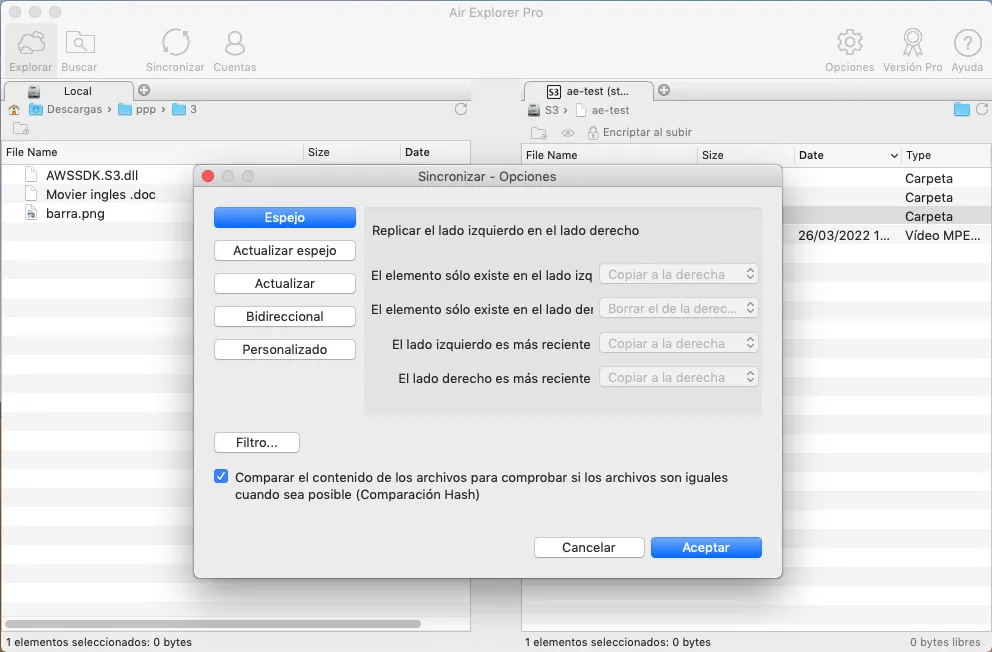Select the AWSSDK.S3.dll file
992x652 pixels.
[x=92, y=175]
